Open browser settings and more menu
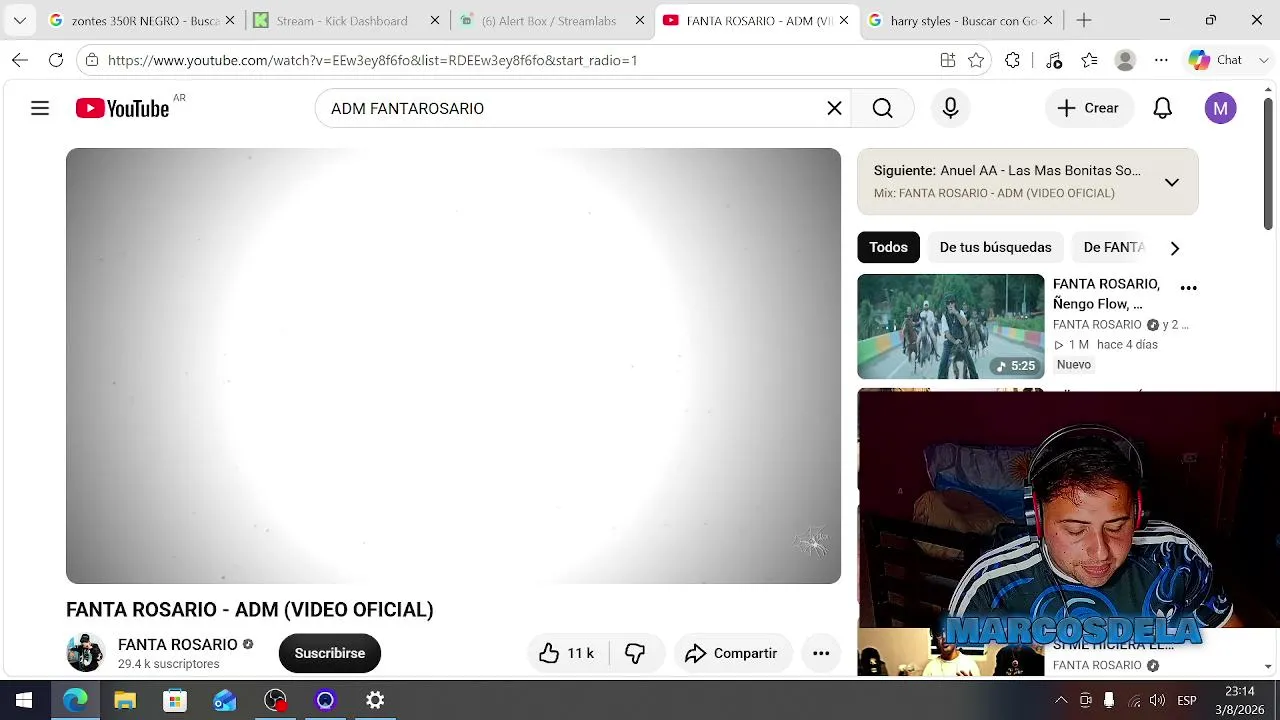This screenshot has height=720, width=1280. 1161,60
